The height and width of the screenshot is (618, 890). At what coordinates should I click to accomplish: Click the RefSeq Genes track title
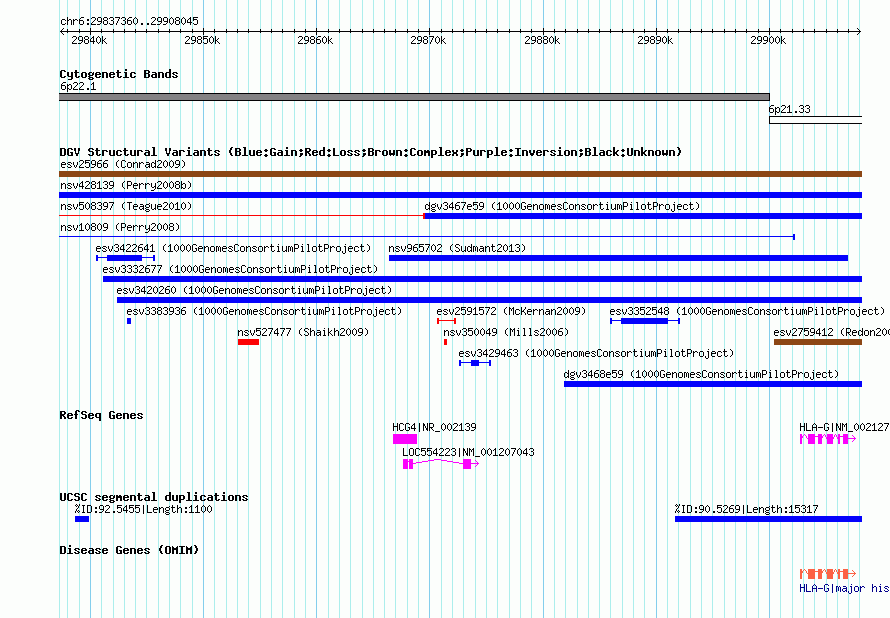(101, 415)
